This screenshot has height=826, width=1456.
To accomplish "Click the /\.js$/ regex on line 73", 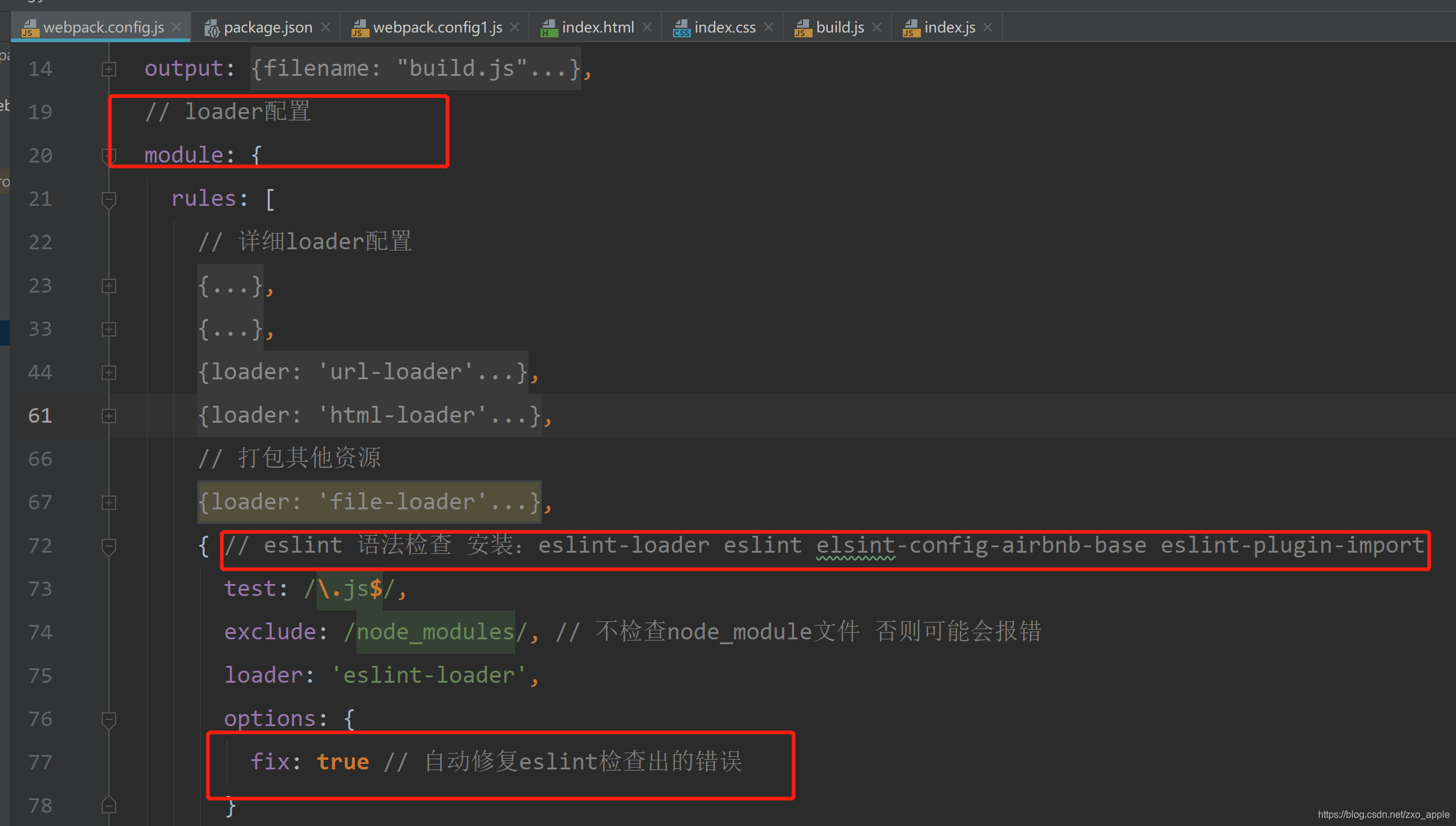I will coord(350,589).
